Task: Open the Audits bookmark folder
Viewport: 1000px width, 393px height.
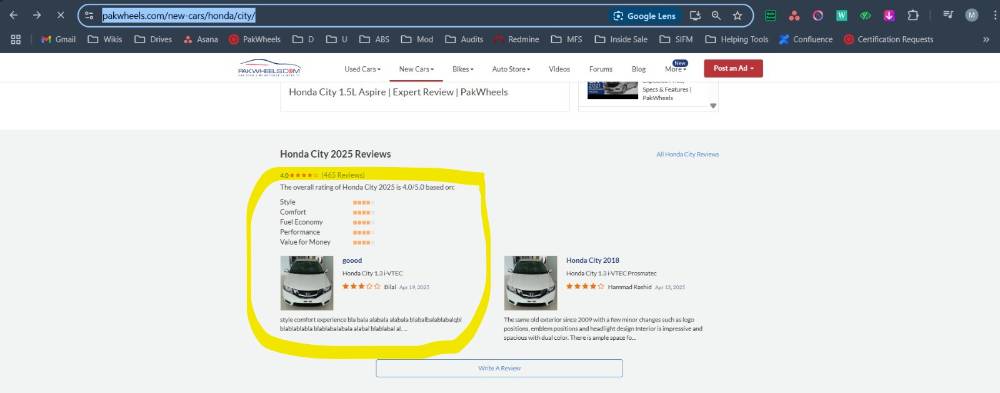Action: click(x=464, y=39)
